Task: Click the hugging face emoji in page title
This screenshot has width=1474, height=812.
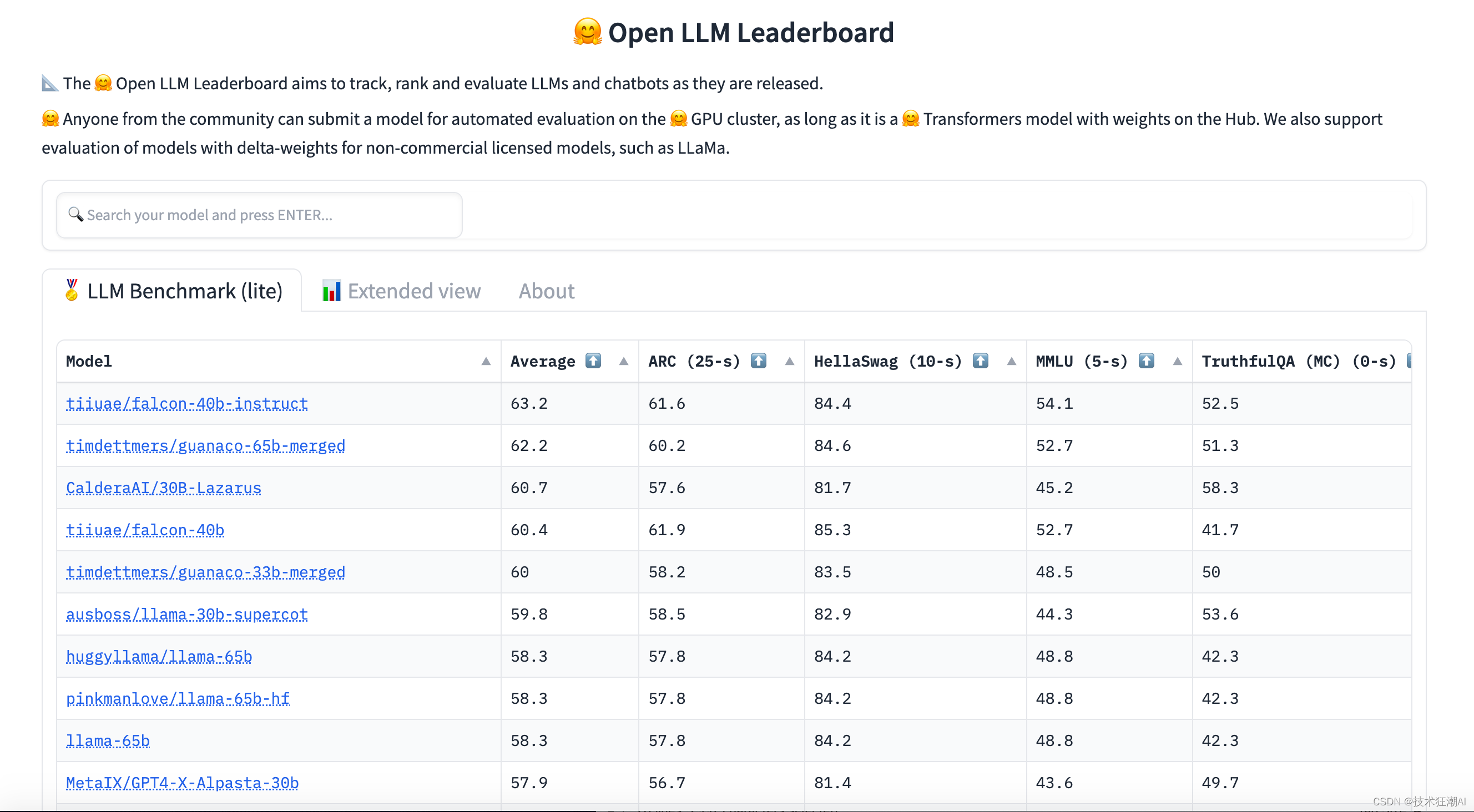Action: pos(588,32)
